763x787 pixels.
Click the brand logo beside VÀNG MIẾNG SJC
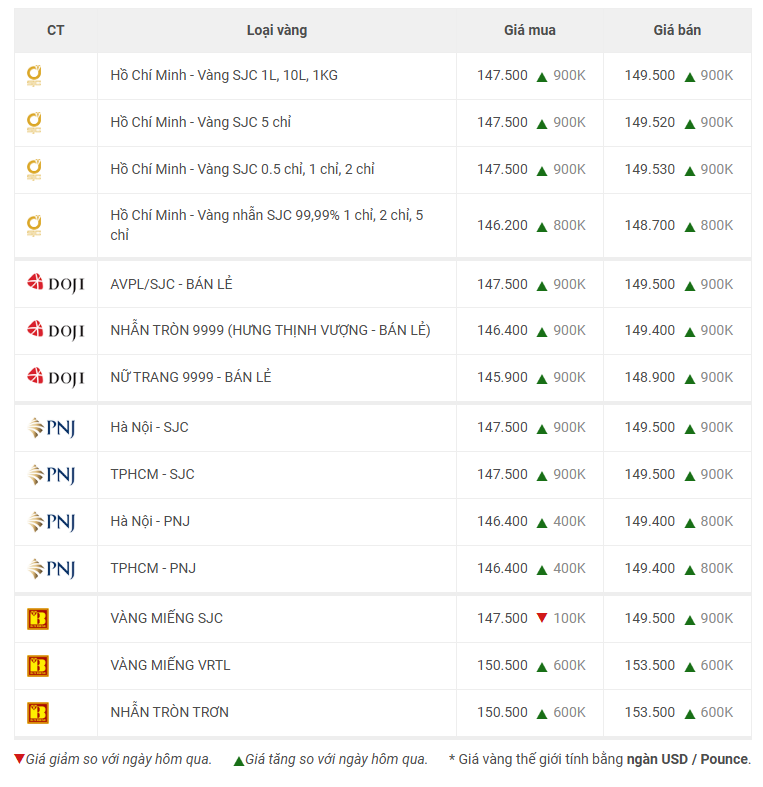coord(38,619)
